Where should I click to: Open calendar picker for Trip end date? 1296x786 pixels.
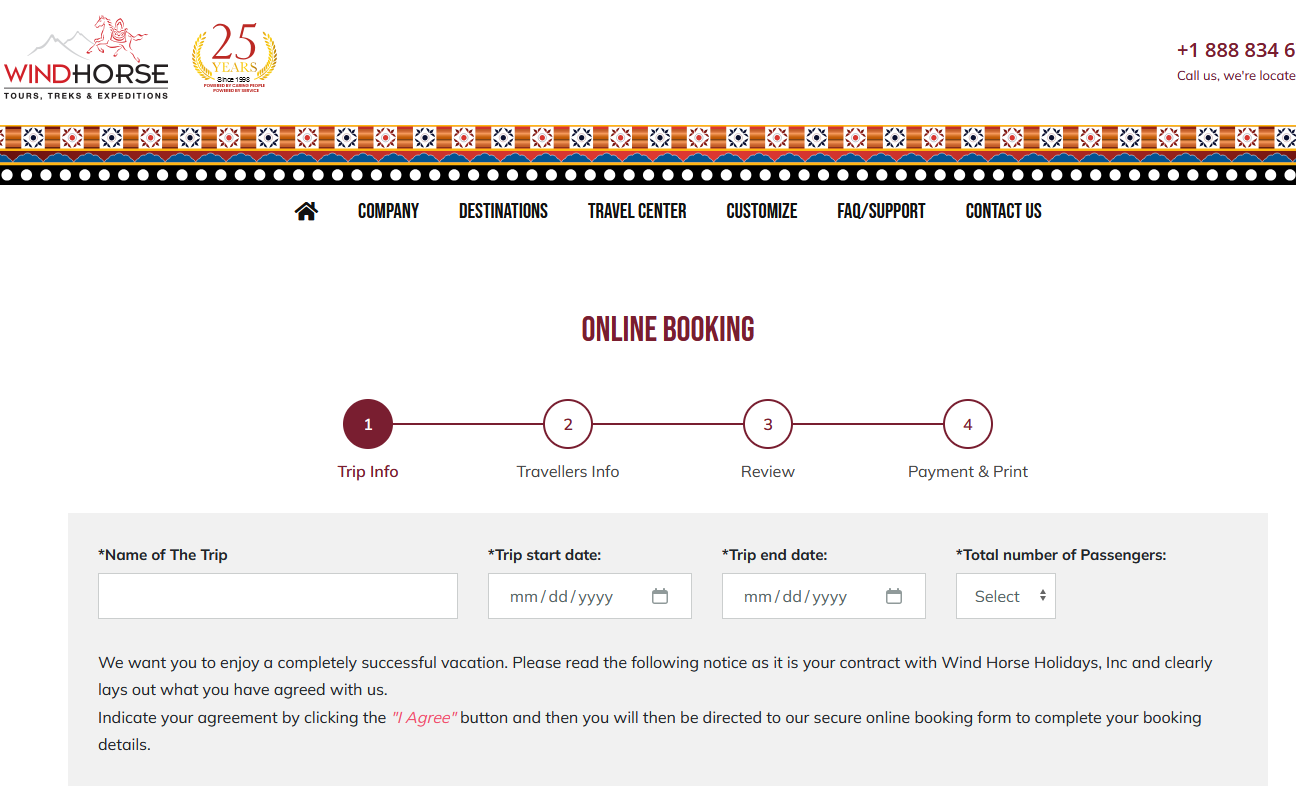(894, 596)
